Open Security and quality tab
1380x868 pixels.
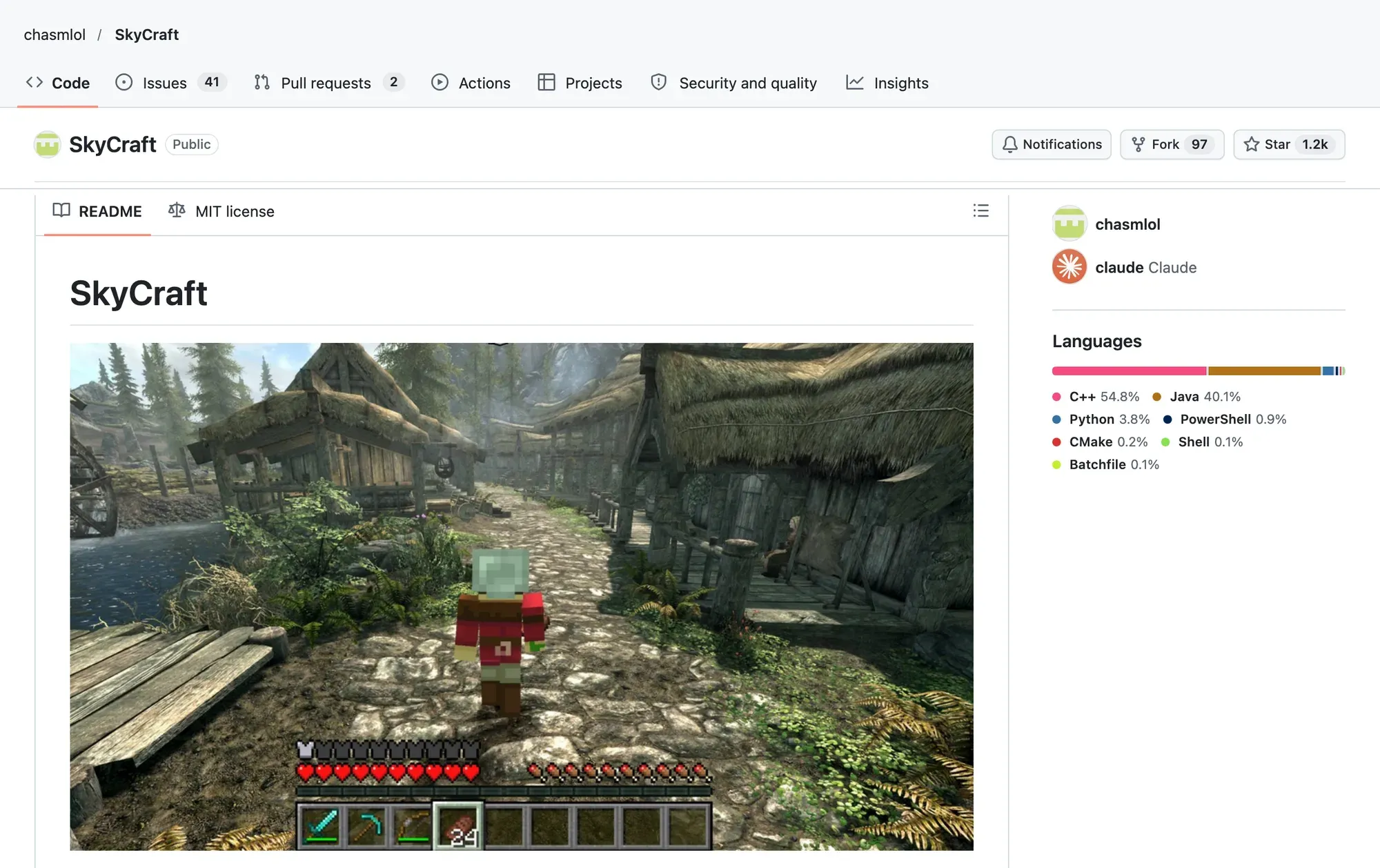(x=734, y=83)
